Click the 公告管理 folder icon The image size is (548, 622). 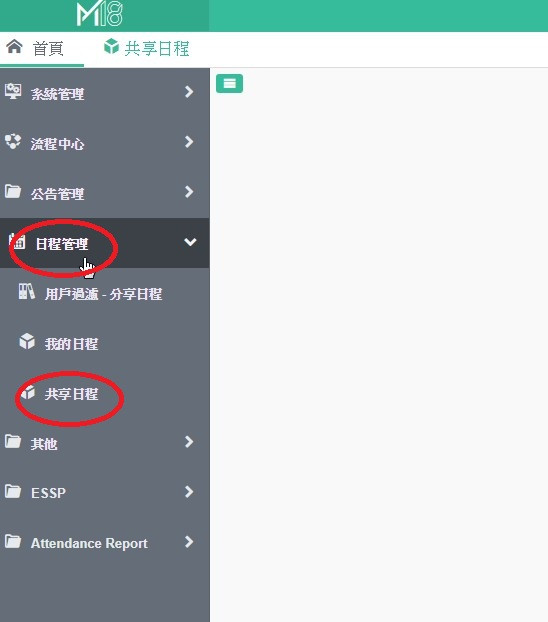pyautogui.click(x=13, y=192)
